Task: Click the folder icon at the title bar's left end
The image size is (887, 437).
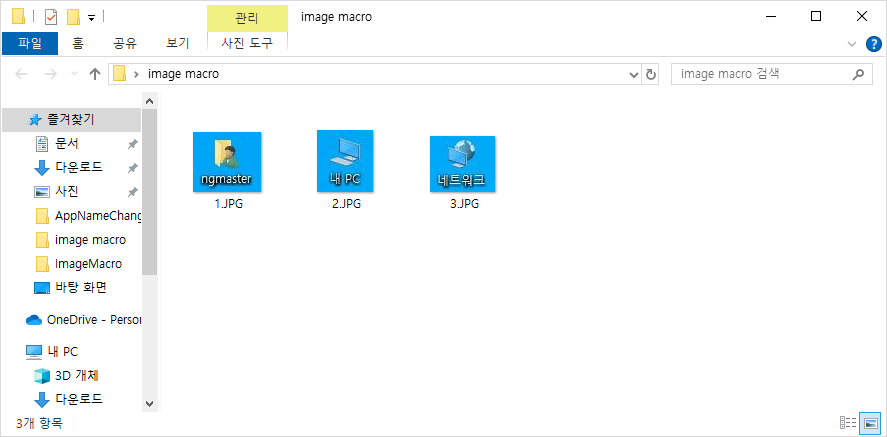Action: click(x=18, y=17)
